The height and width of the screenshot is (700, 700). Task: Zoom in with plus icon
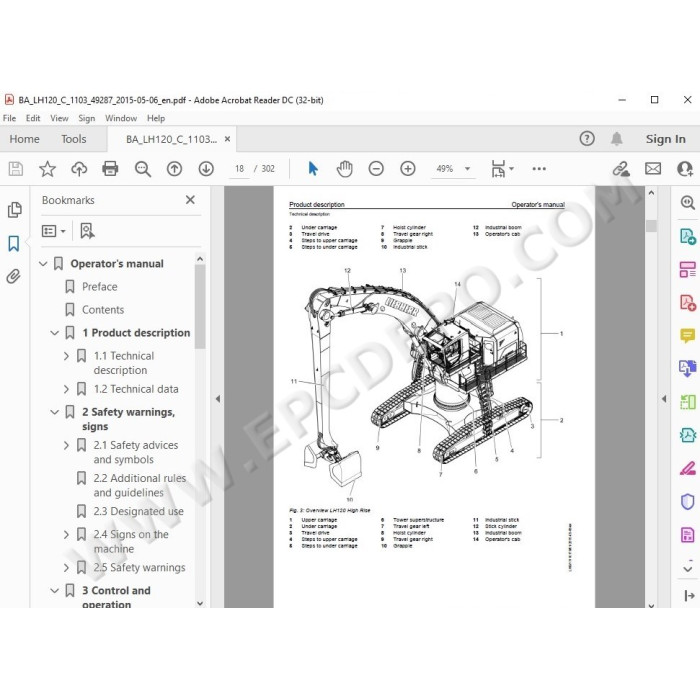(x=408, y=169)
